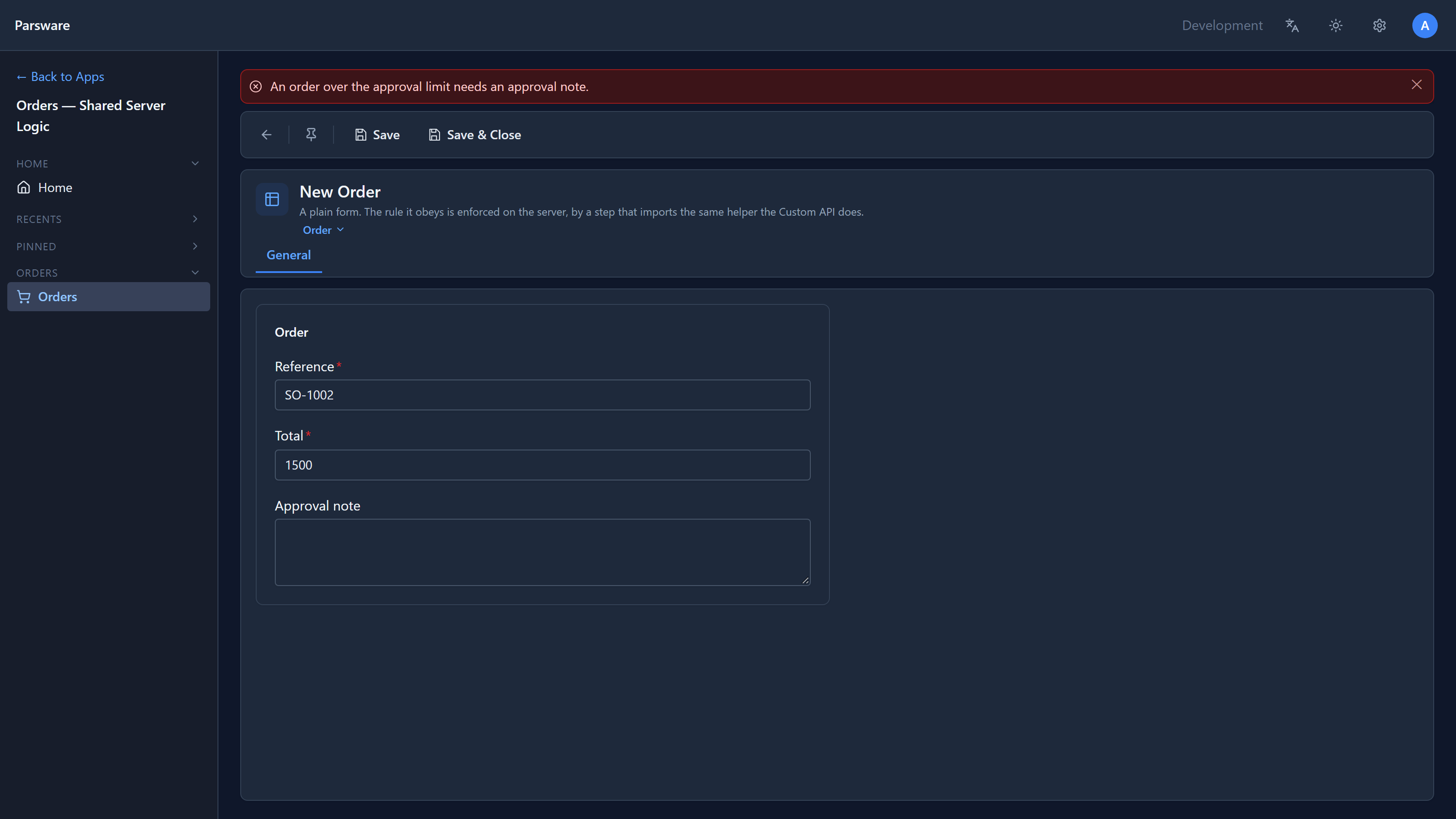Open the settings gear icon
This screenshot has width=1456, height=819.
[x=1379, y=25]
